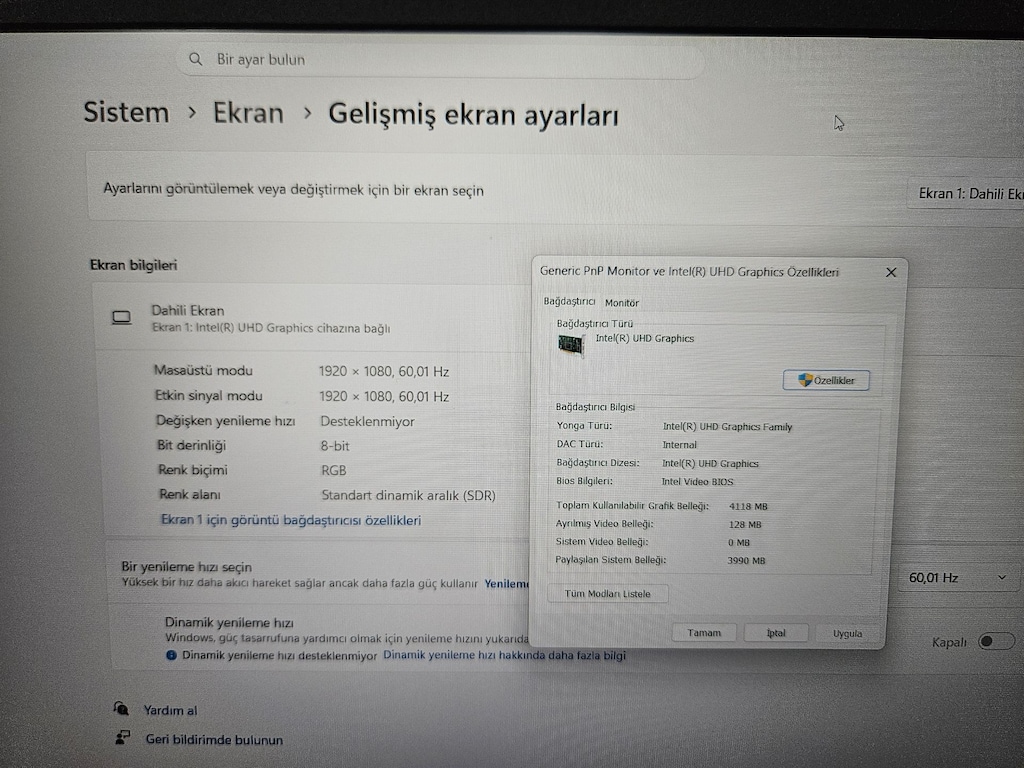The height and width of the screenshot is (768, 1024).
Task: Click the 4118 MB total graphics memory value
Action: point(748,506)
